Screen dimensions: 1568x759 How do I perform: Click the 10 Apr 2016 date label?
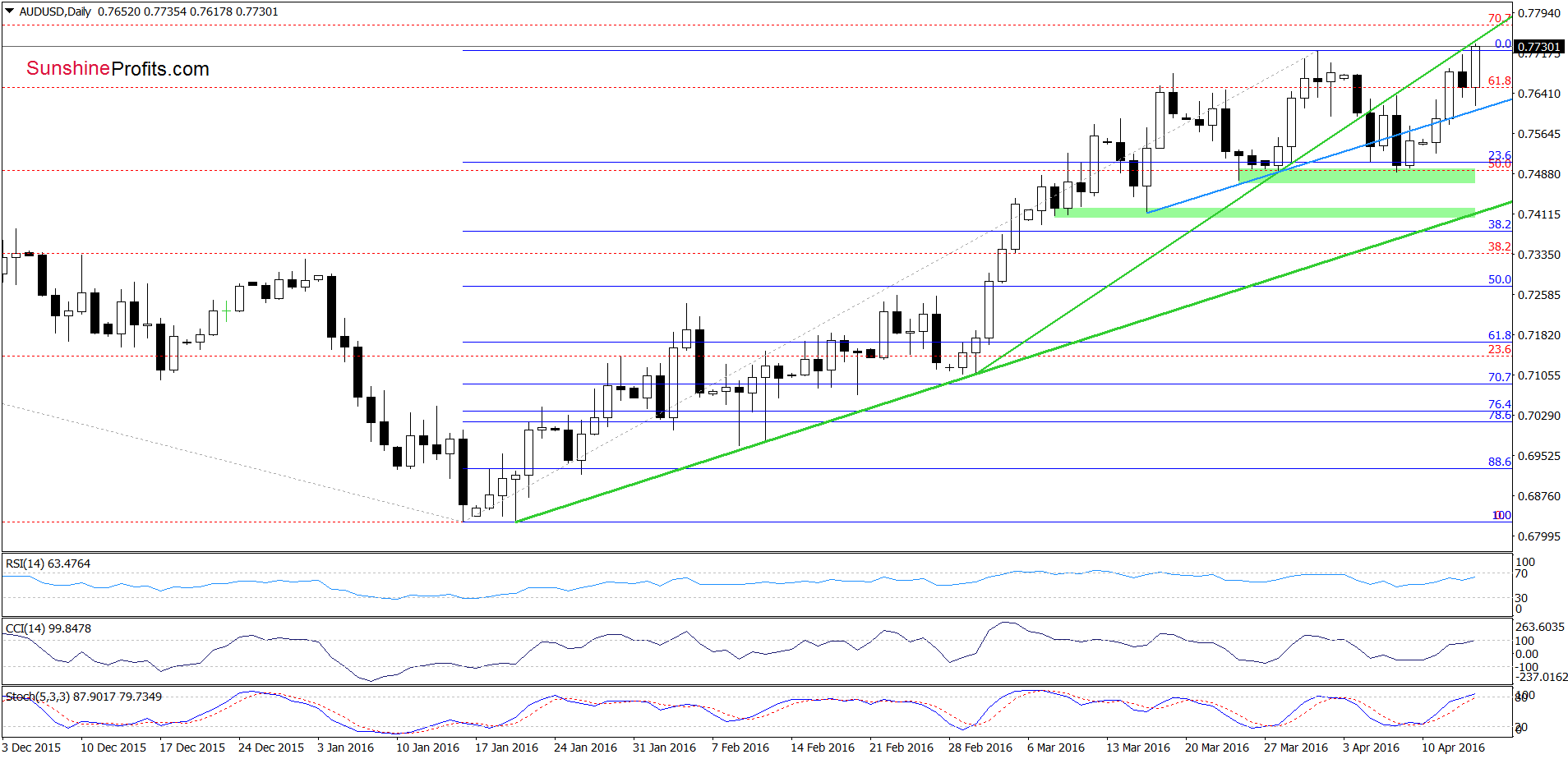click(x=1453, y=747)
